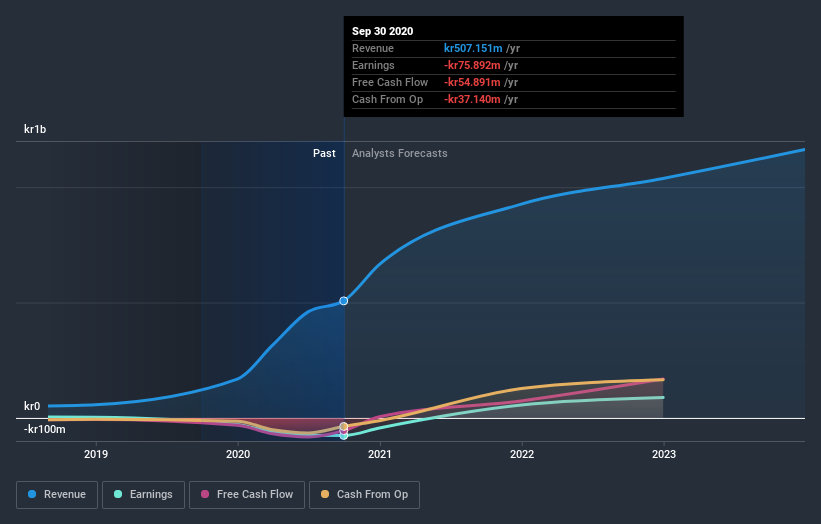Toggle the Earnings legend button
The height and width of the screenshot is (524, 821).
coord(143,495)
